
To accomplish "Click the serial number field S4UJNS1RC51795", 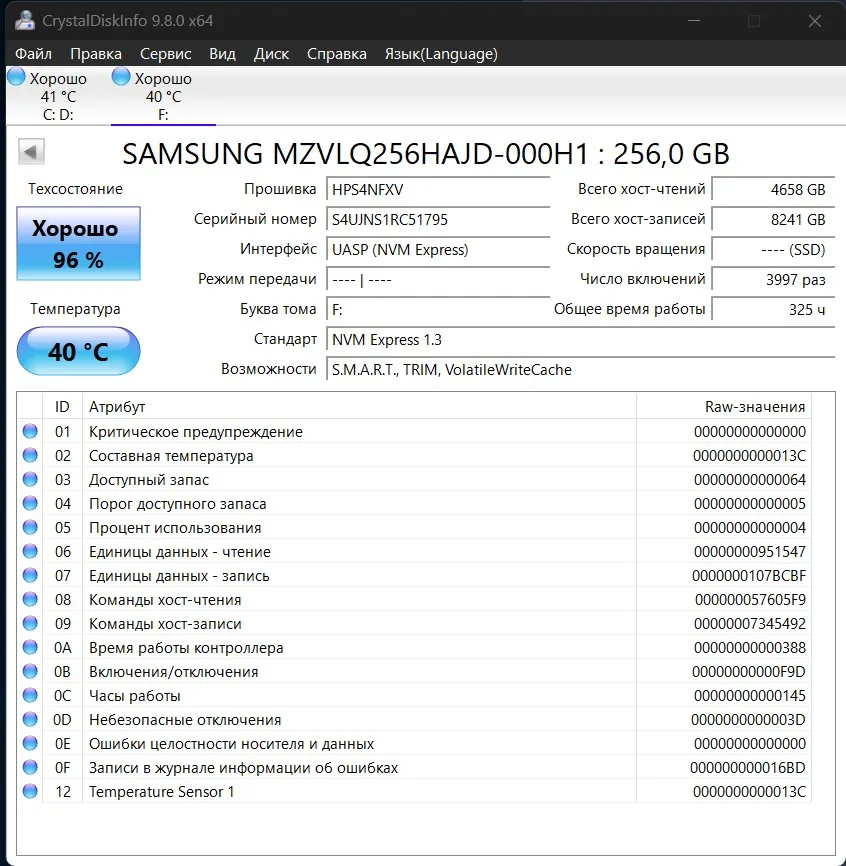I will coord(438,219).
